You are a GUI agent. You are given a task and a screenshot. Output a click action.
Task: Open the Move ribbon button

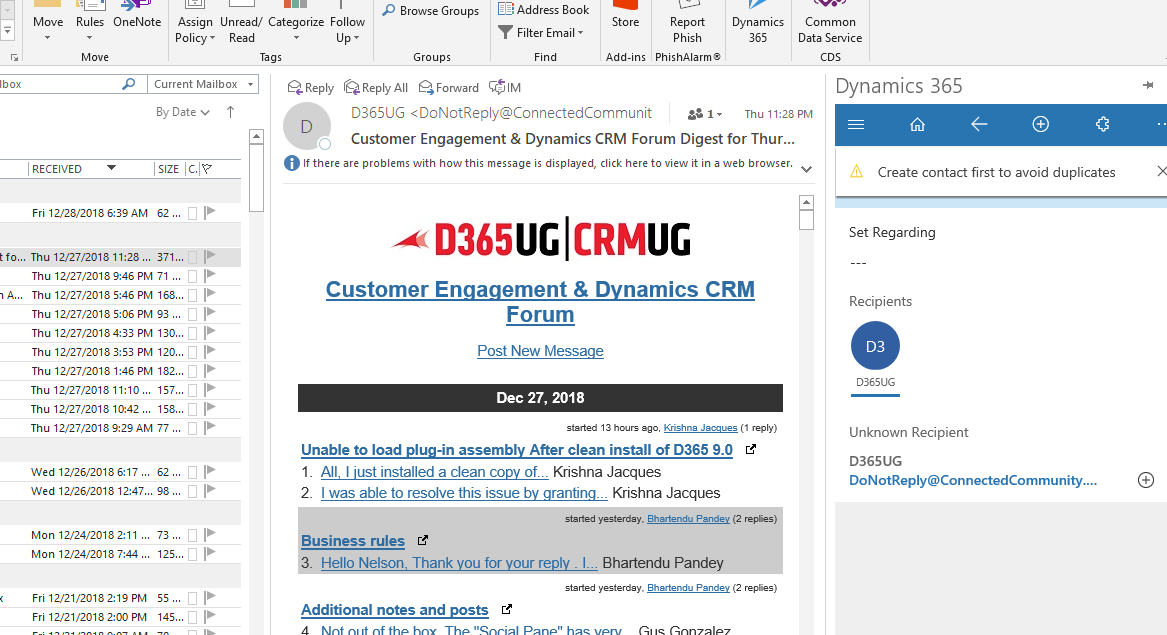coord(48,22)
